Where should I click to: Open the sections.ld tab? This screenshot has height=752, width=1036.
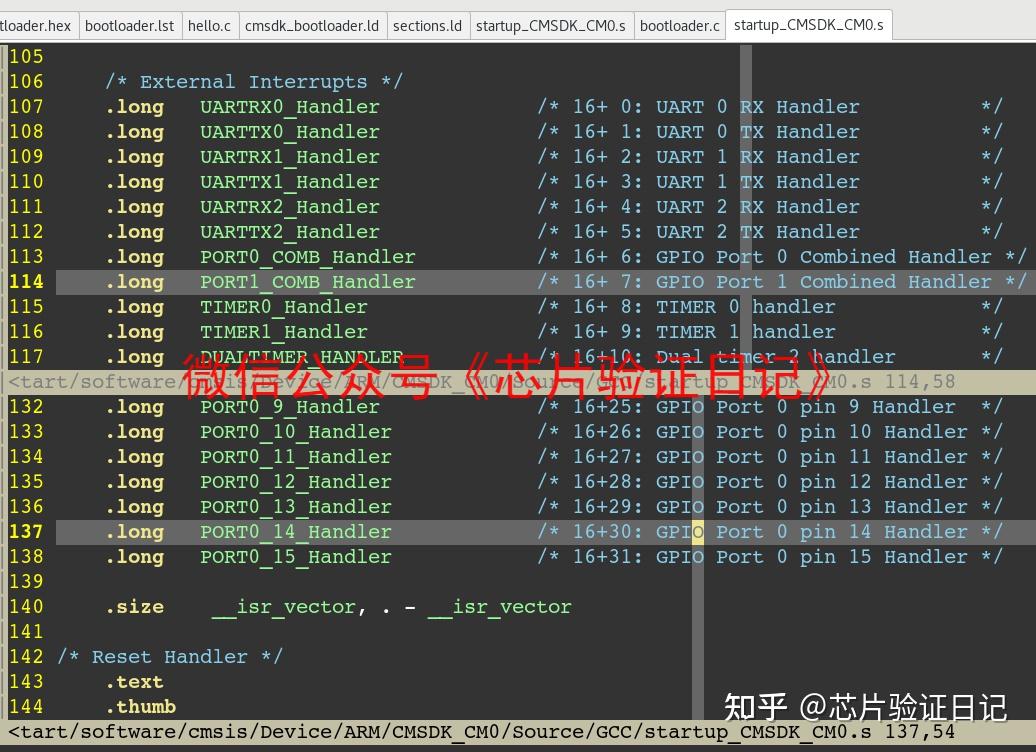(428, 25)
